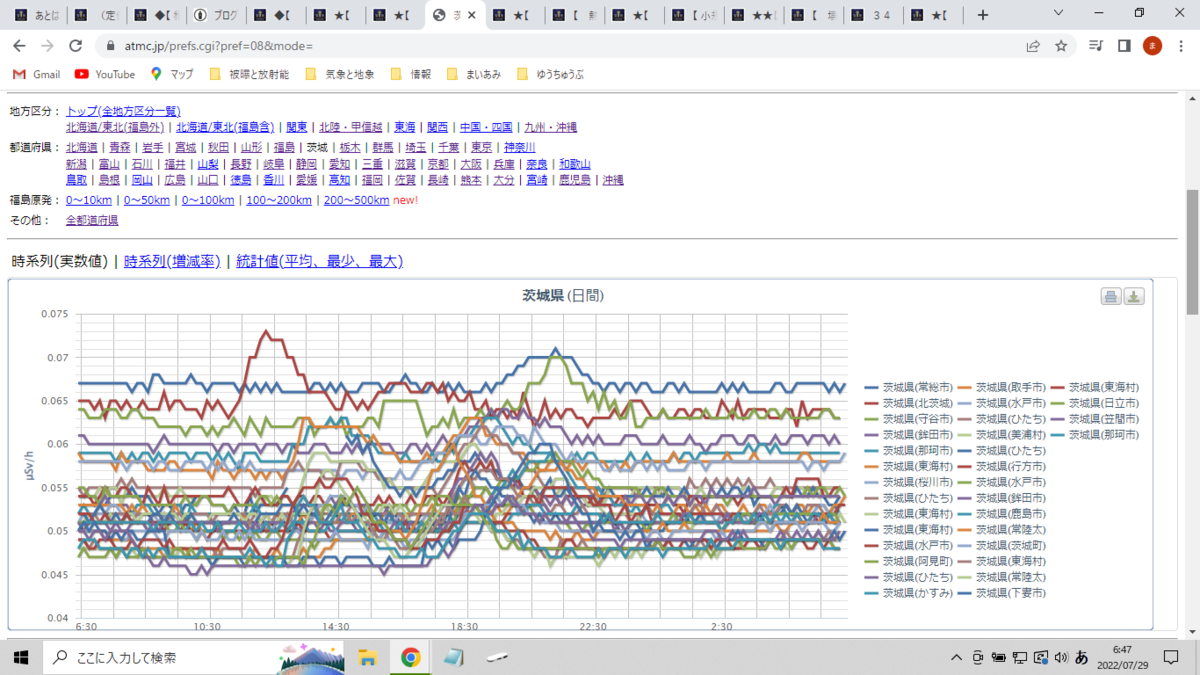Reload the page
The height and width of the screenshot is (675, 1200).
pos(75,46)
